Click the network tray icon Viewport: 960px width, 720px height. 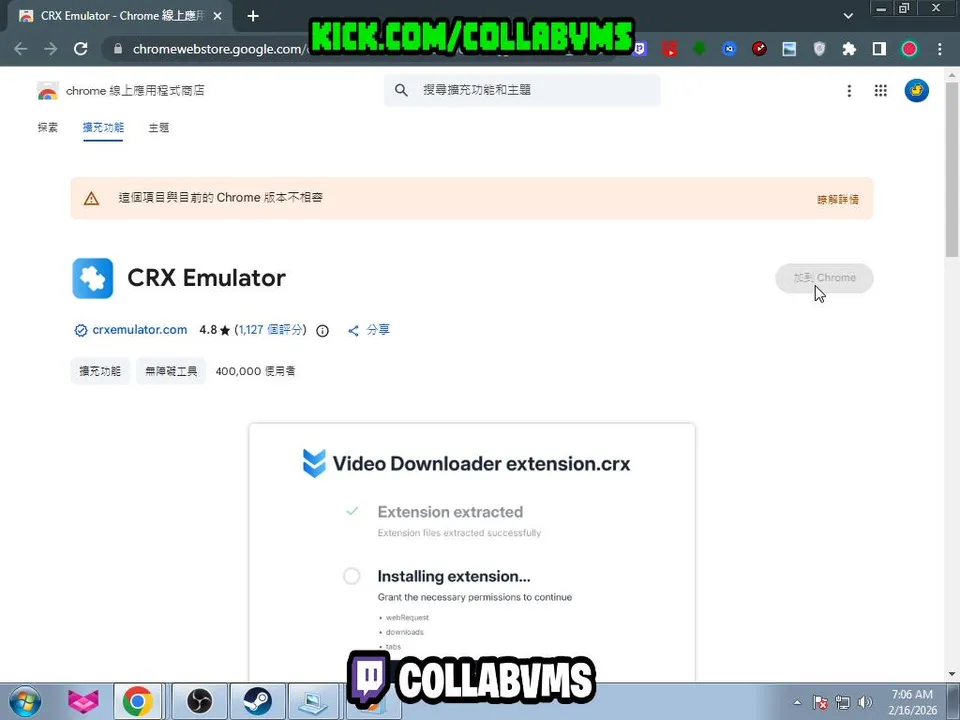point(842,702)
